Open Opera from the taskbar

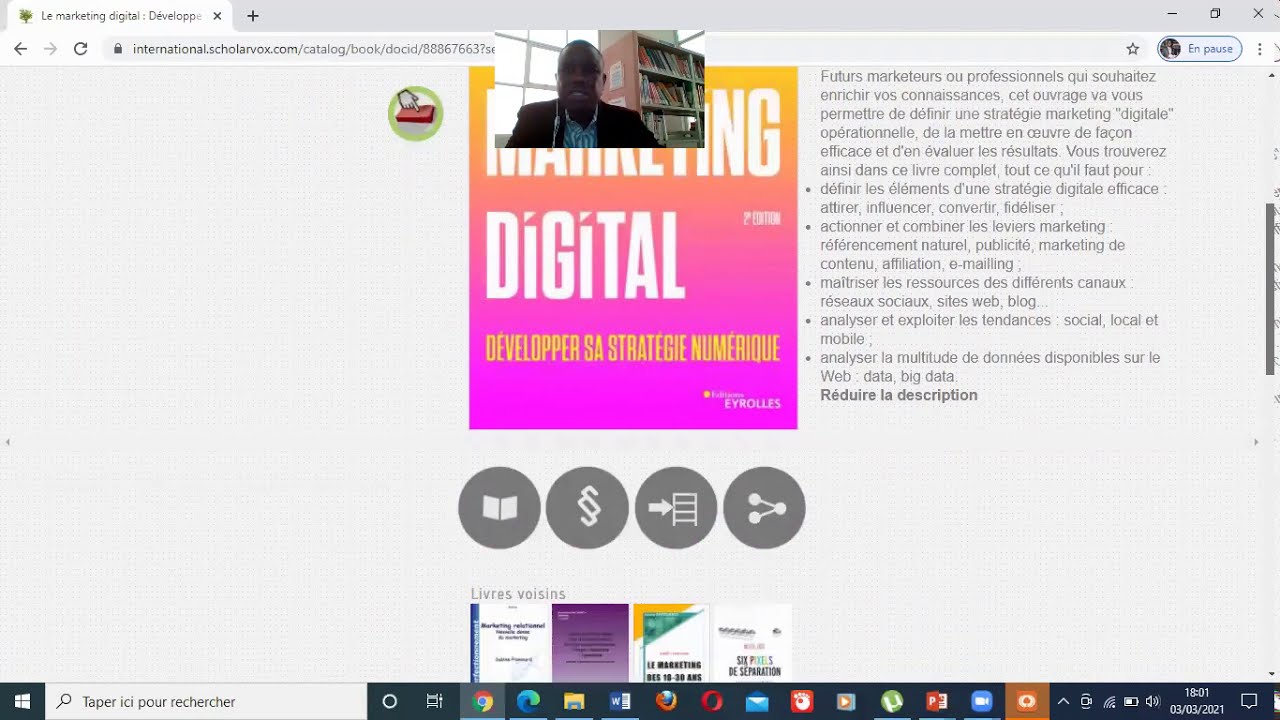(711, 701)
